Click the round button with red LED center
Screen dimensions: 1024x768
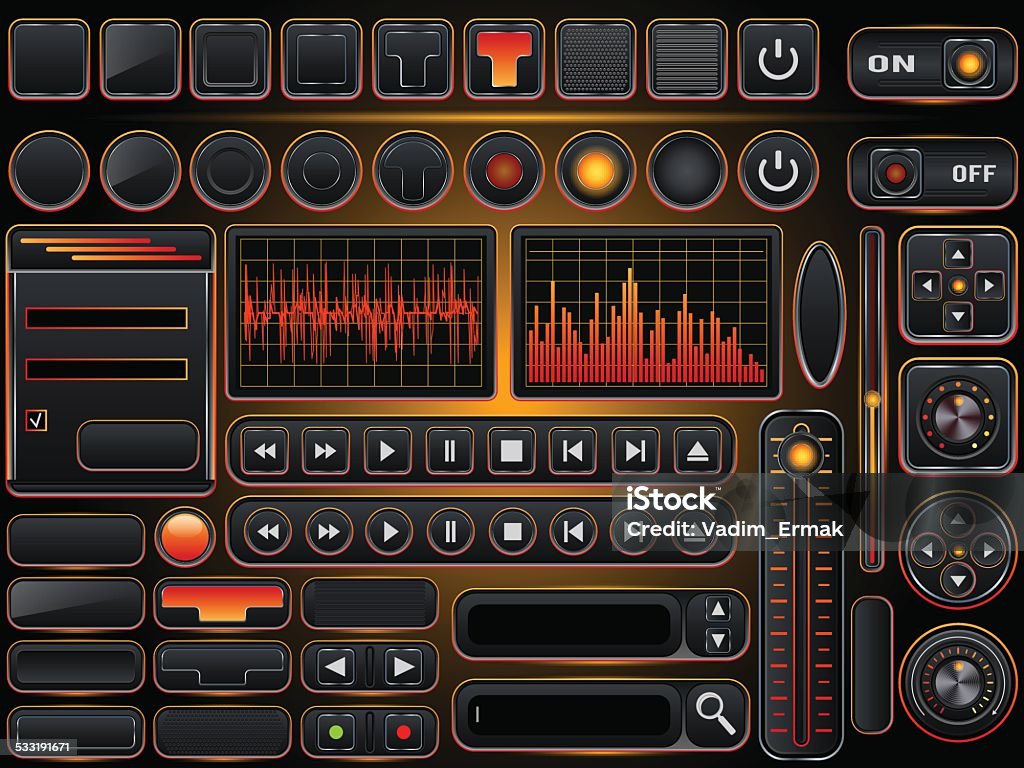pos(504,171)
